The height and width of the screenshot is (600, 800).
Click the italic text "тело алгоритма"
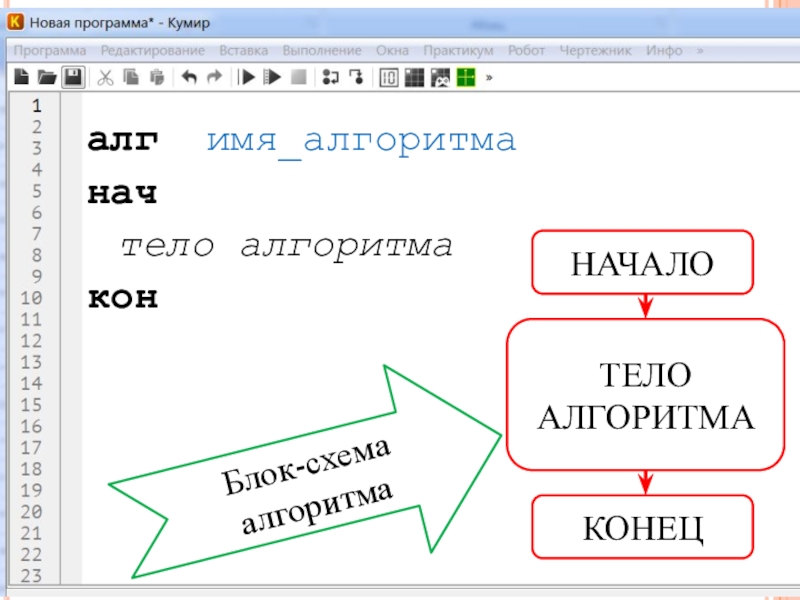point(286,247)
